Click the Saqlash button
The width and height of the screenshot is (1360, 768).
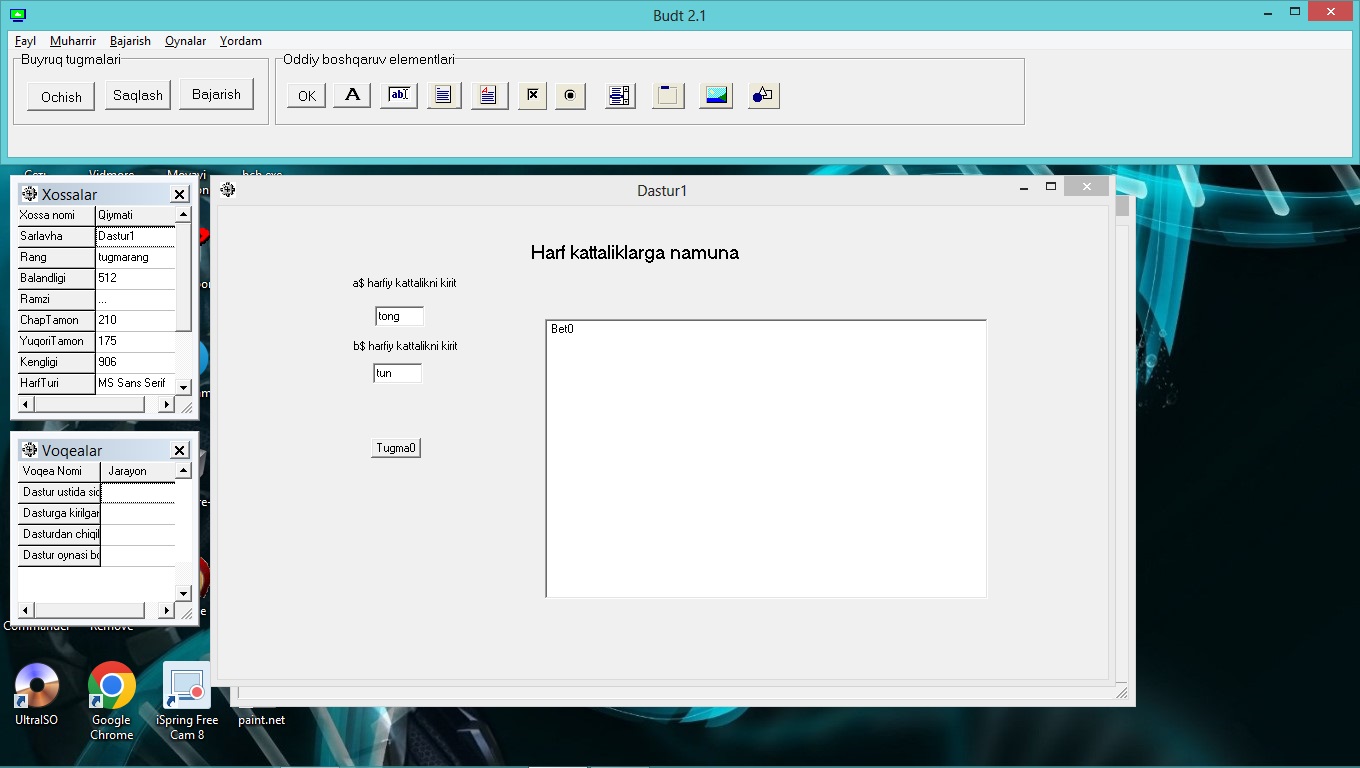[138, 95]
